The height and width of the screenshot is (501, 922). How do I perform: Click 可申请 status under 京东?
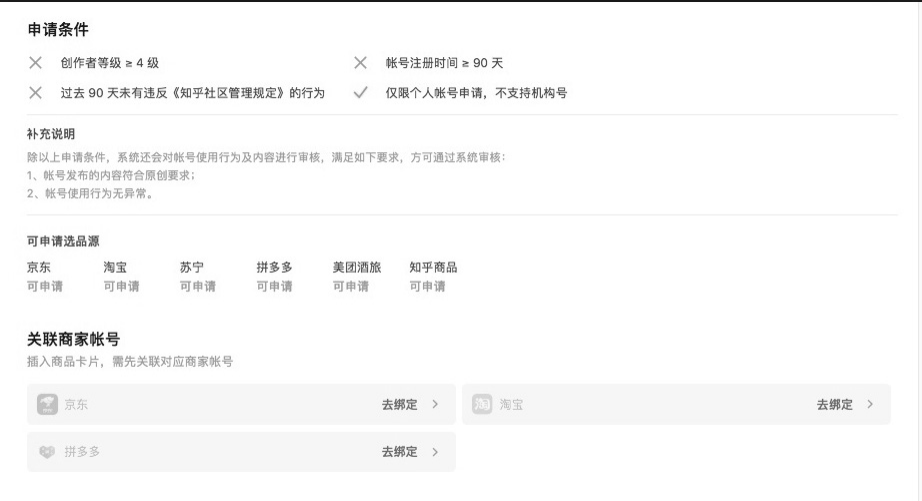45,286
